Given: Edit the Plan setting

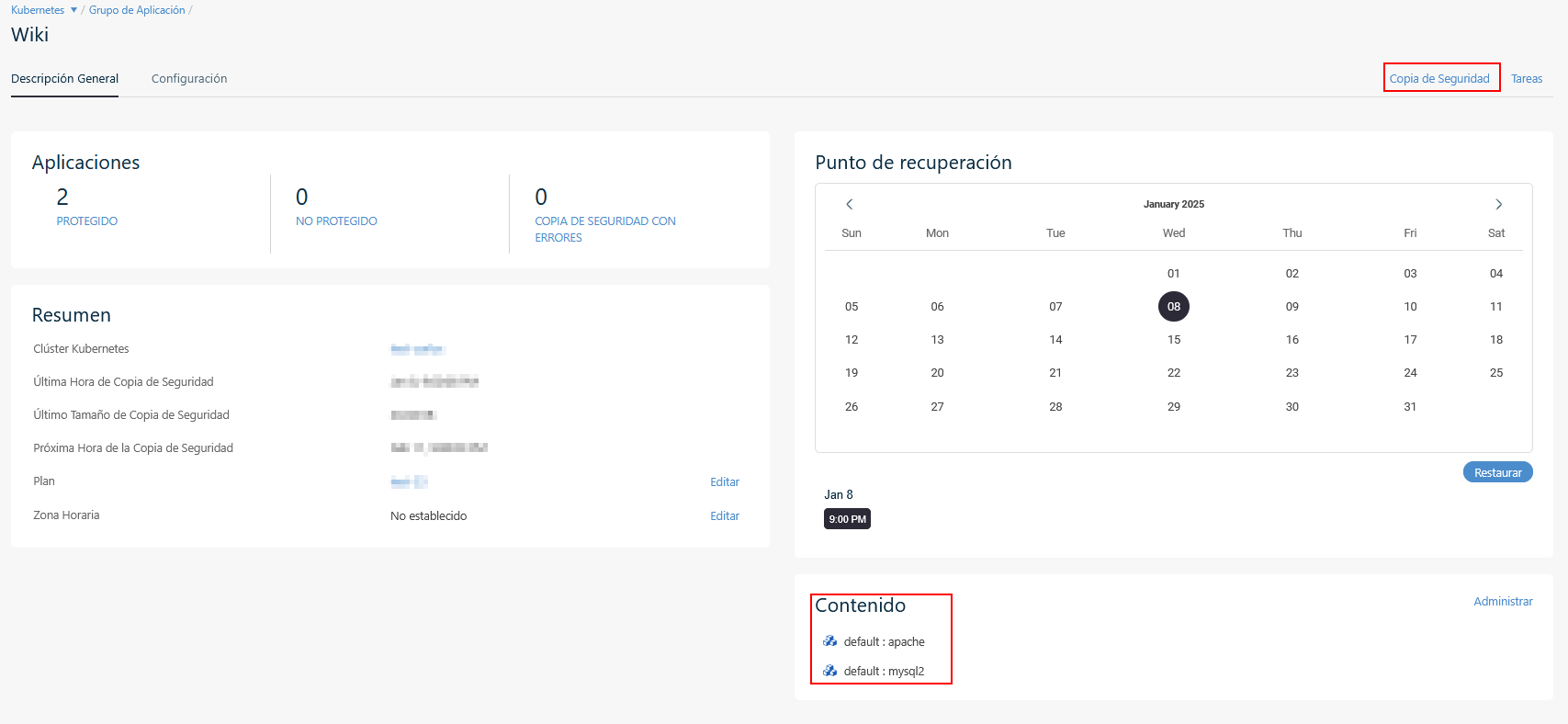Looking at the screenshot, I should tap(724, 482).
